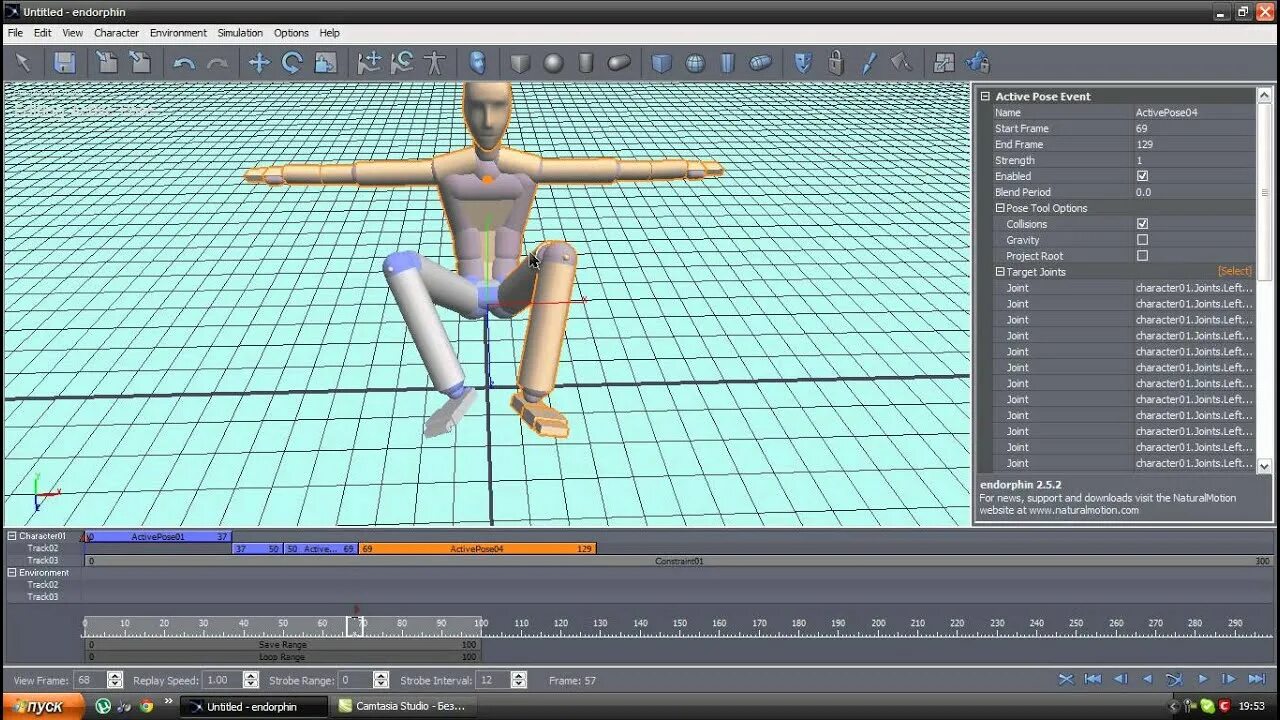This screenshot has height=720, width=1280.
Task: Select the rotate tool
Action: 292,63
